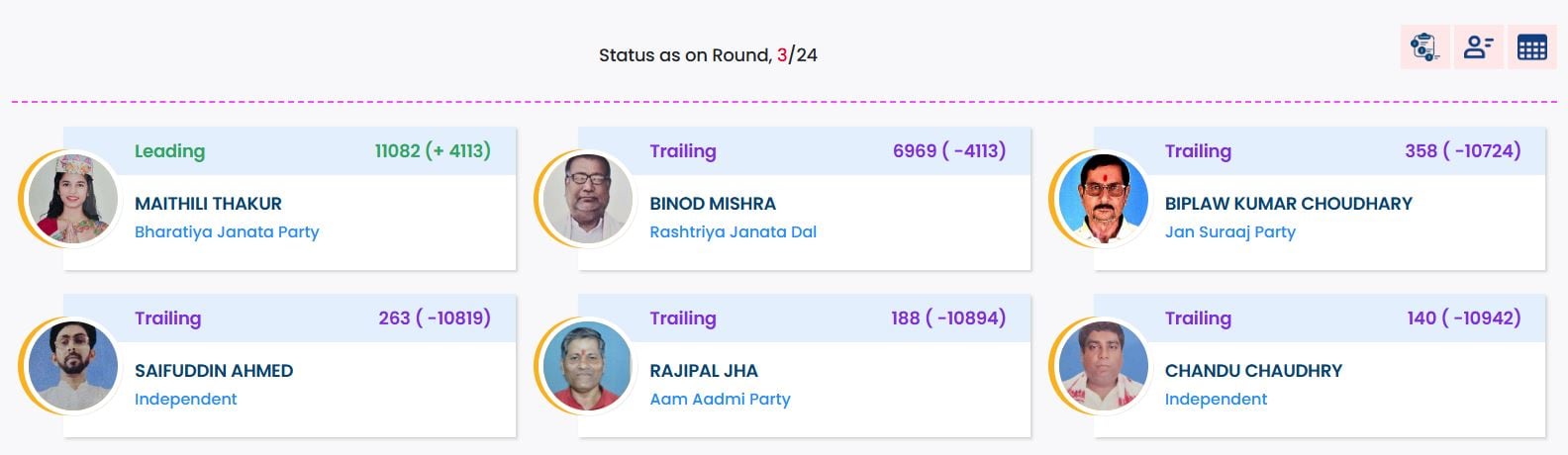Click the 6969 ( -4113) vote count

948,151
